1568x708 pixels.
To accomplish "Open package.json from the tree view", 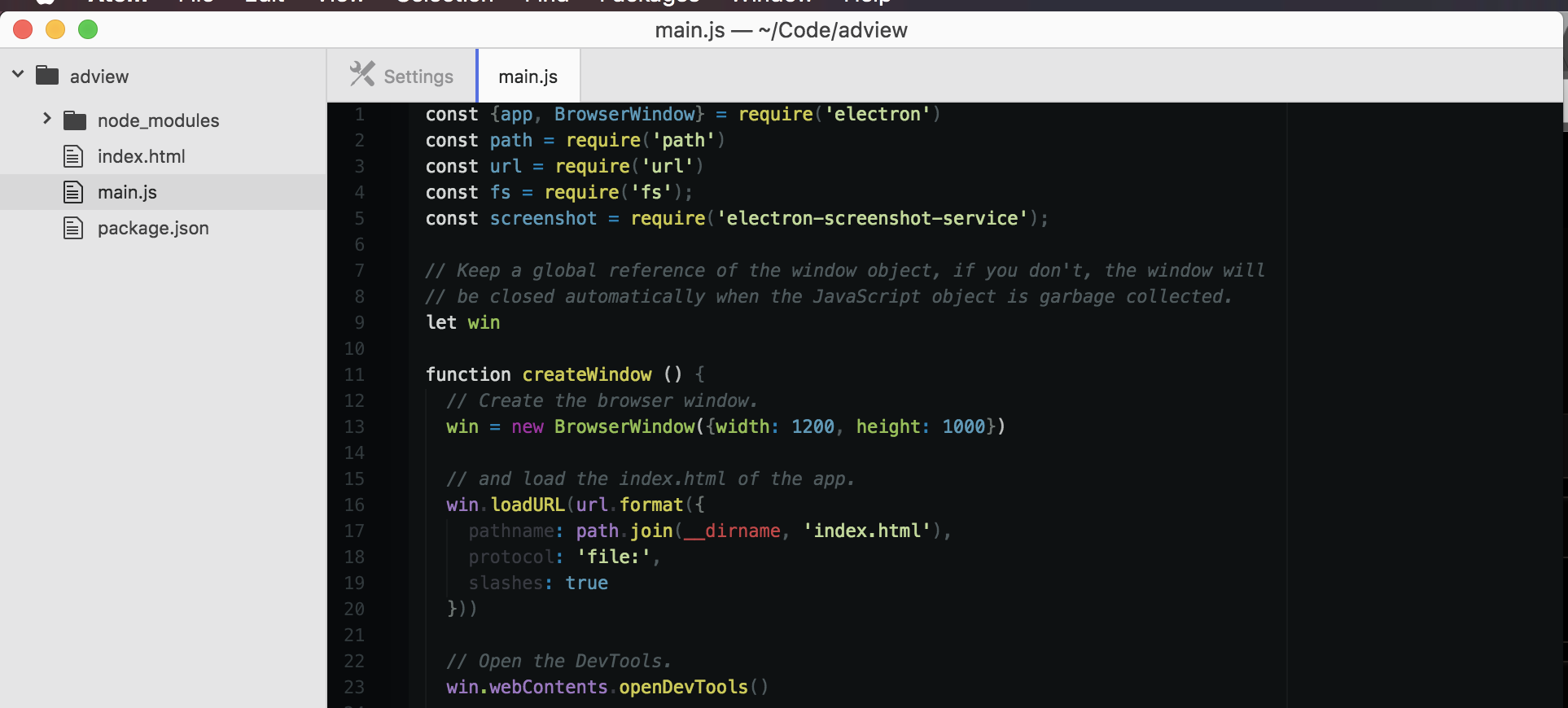I will (153, 228).
